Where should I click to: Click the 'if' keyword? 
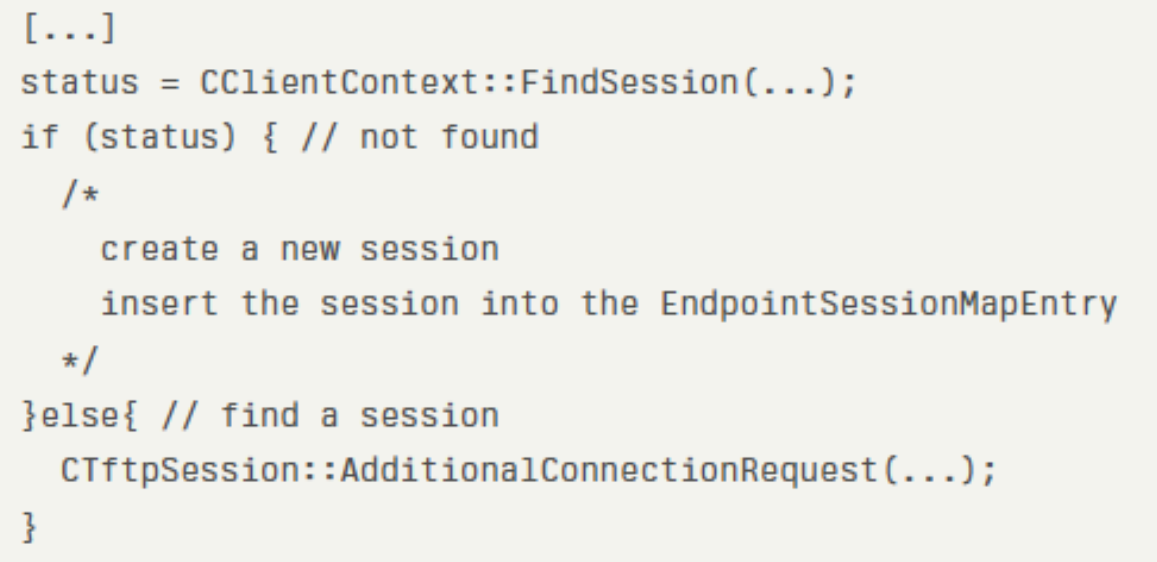click(x=40, y=138)
